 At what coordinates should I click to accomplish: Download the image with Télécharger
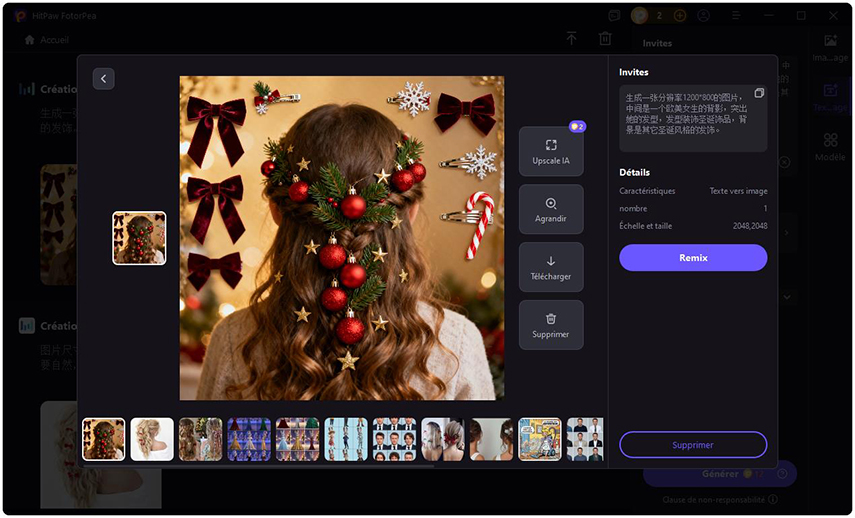551,267
